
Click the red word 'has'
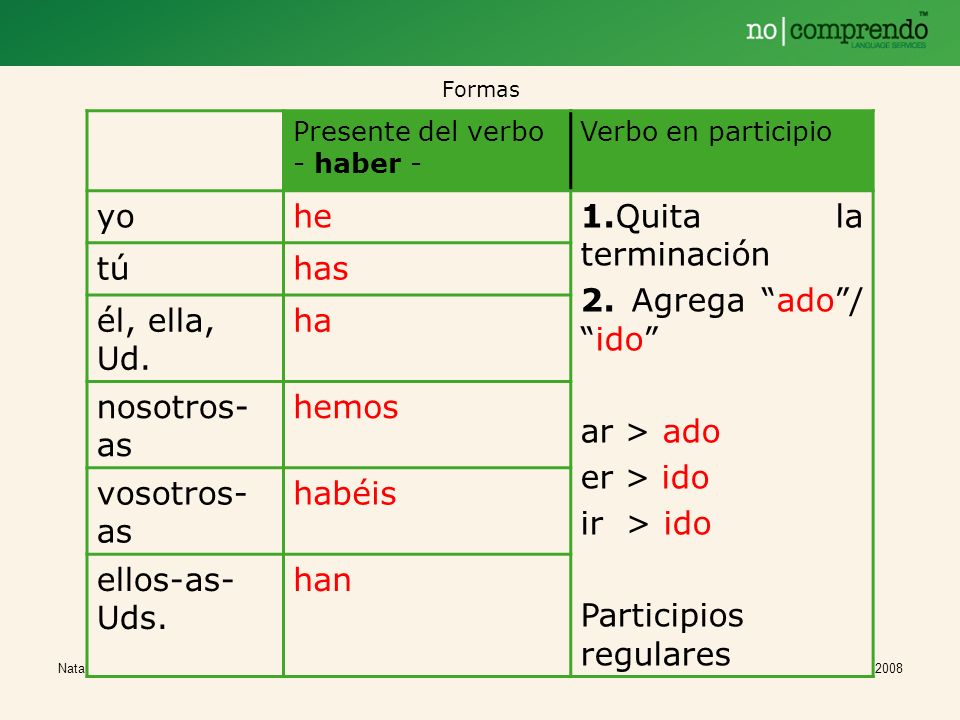pyautogui.click(x=321, y=269)
